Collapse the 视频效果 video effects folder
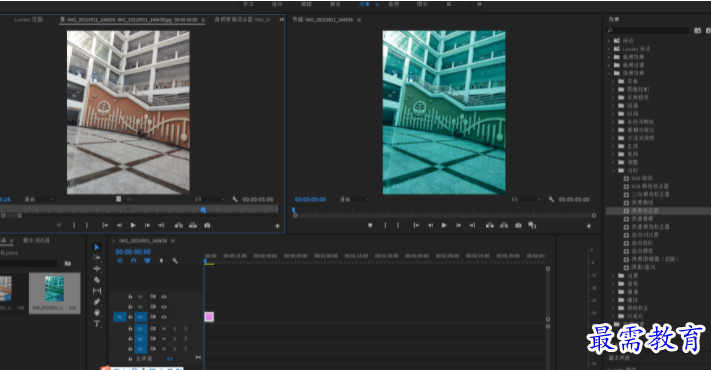This screenshot has width=711, height=370. tap(609, 73)
